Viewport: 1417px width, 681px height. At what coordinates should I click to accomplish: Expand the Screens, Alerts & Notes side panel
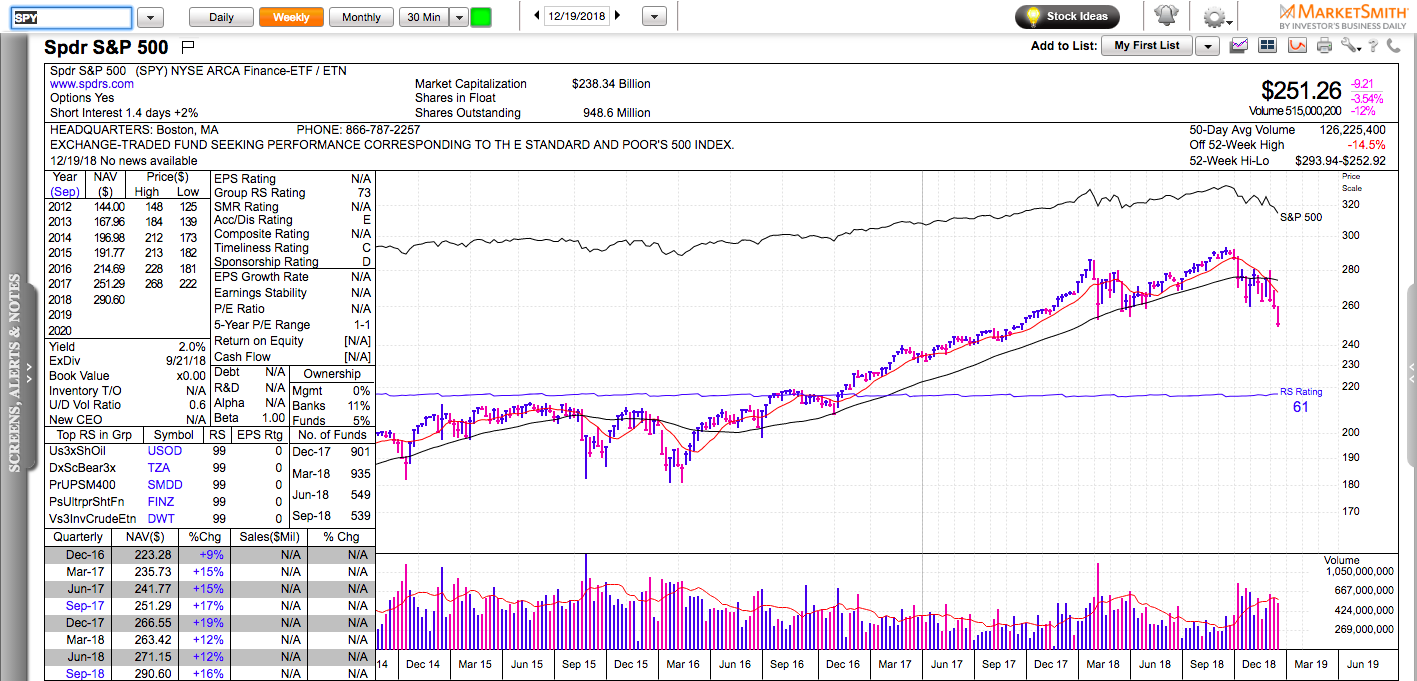[15, 373]
